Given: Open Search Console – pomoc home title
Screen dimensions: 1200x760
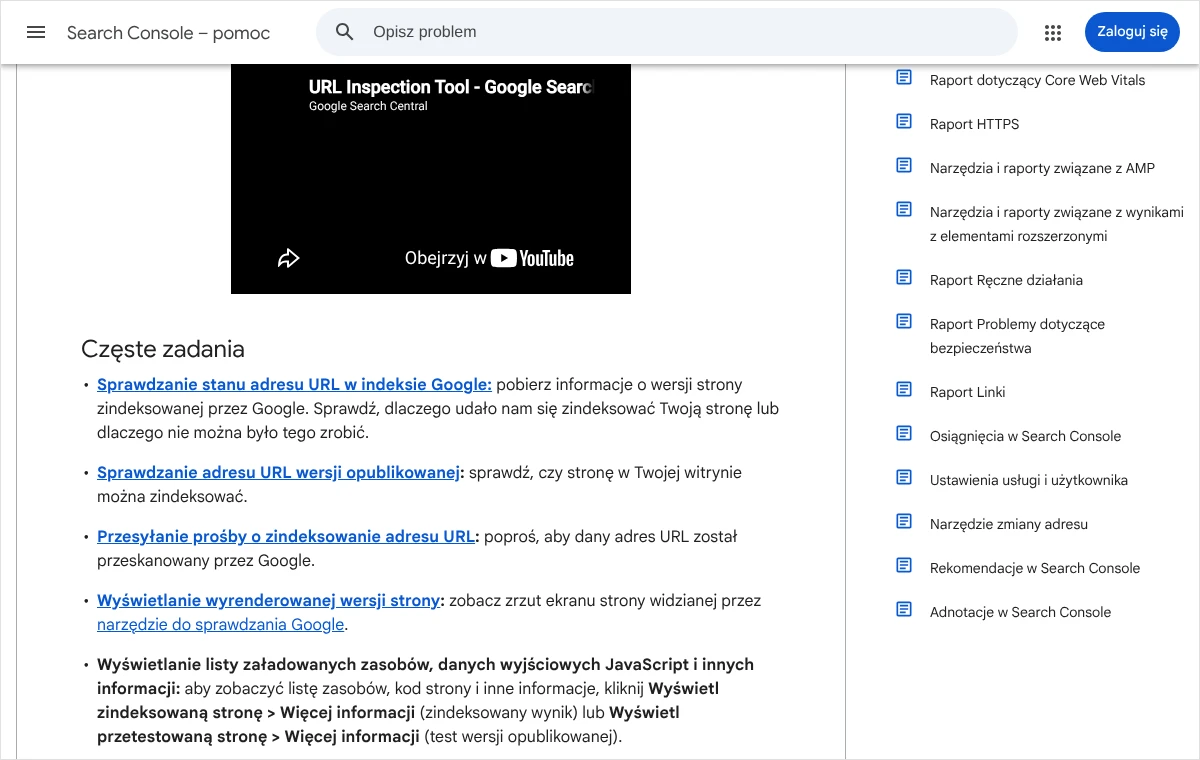Looking at the screenshot, I should pyautogui.click(x=168, y=33).
